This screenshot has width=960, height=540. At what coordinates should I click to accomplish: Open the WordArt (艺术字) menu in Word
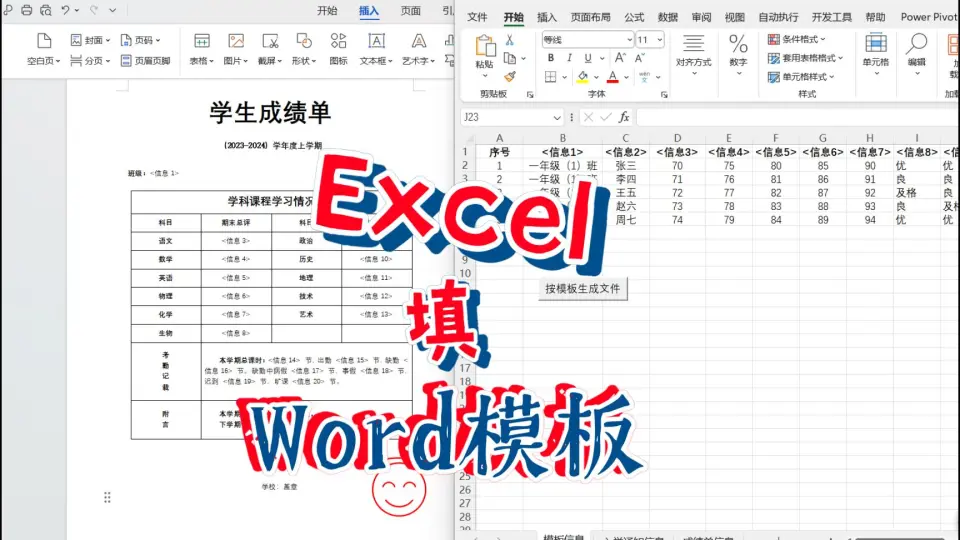pos(418,49)
